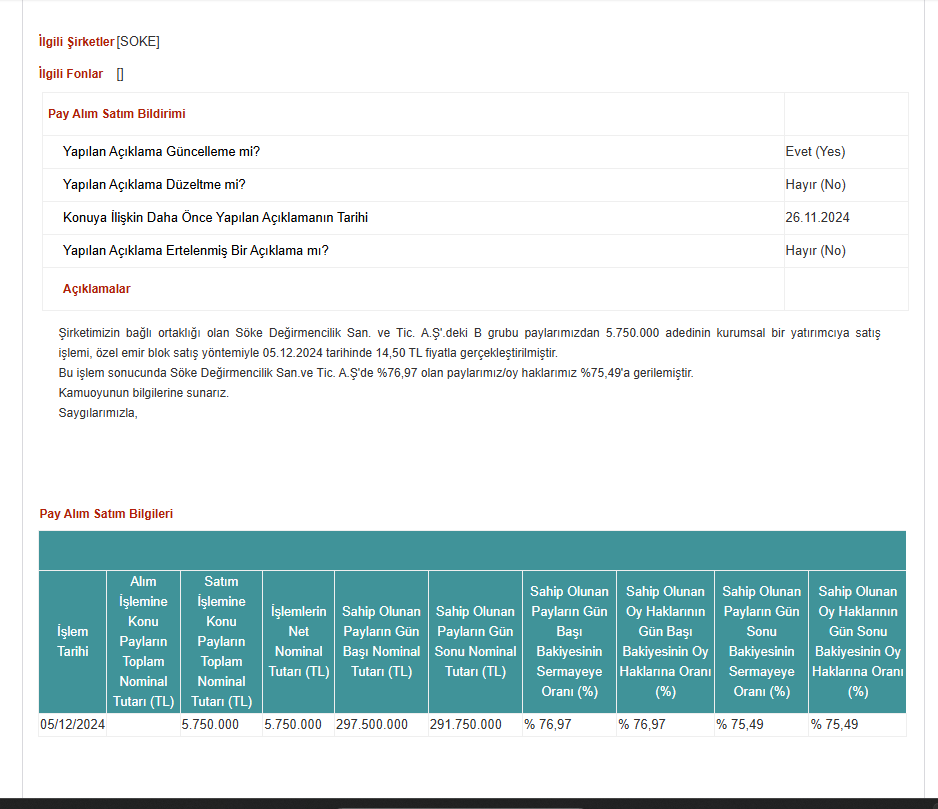
Task: Click the Açıklamalar heading
Action: point(96,288)
